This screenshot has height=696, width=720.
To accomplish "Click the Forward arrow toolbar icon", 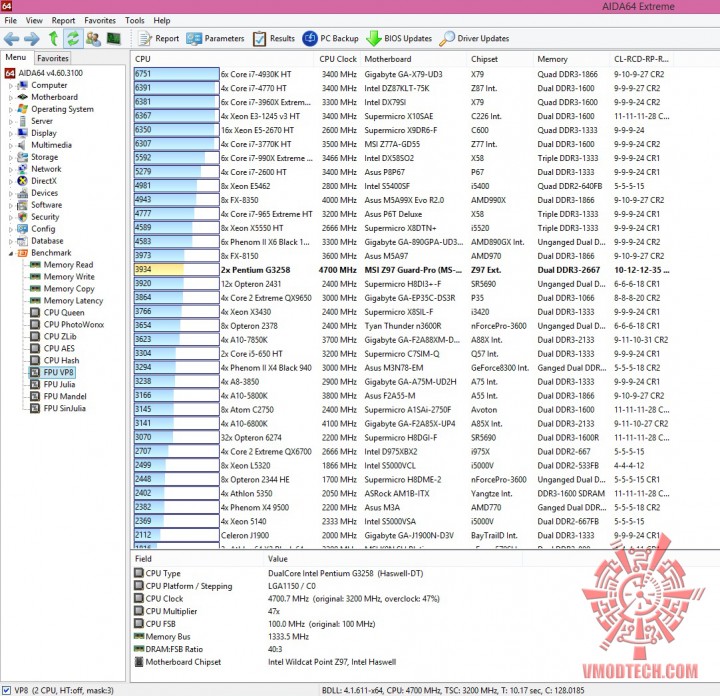I will tap(32, 39).
